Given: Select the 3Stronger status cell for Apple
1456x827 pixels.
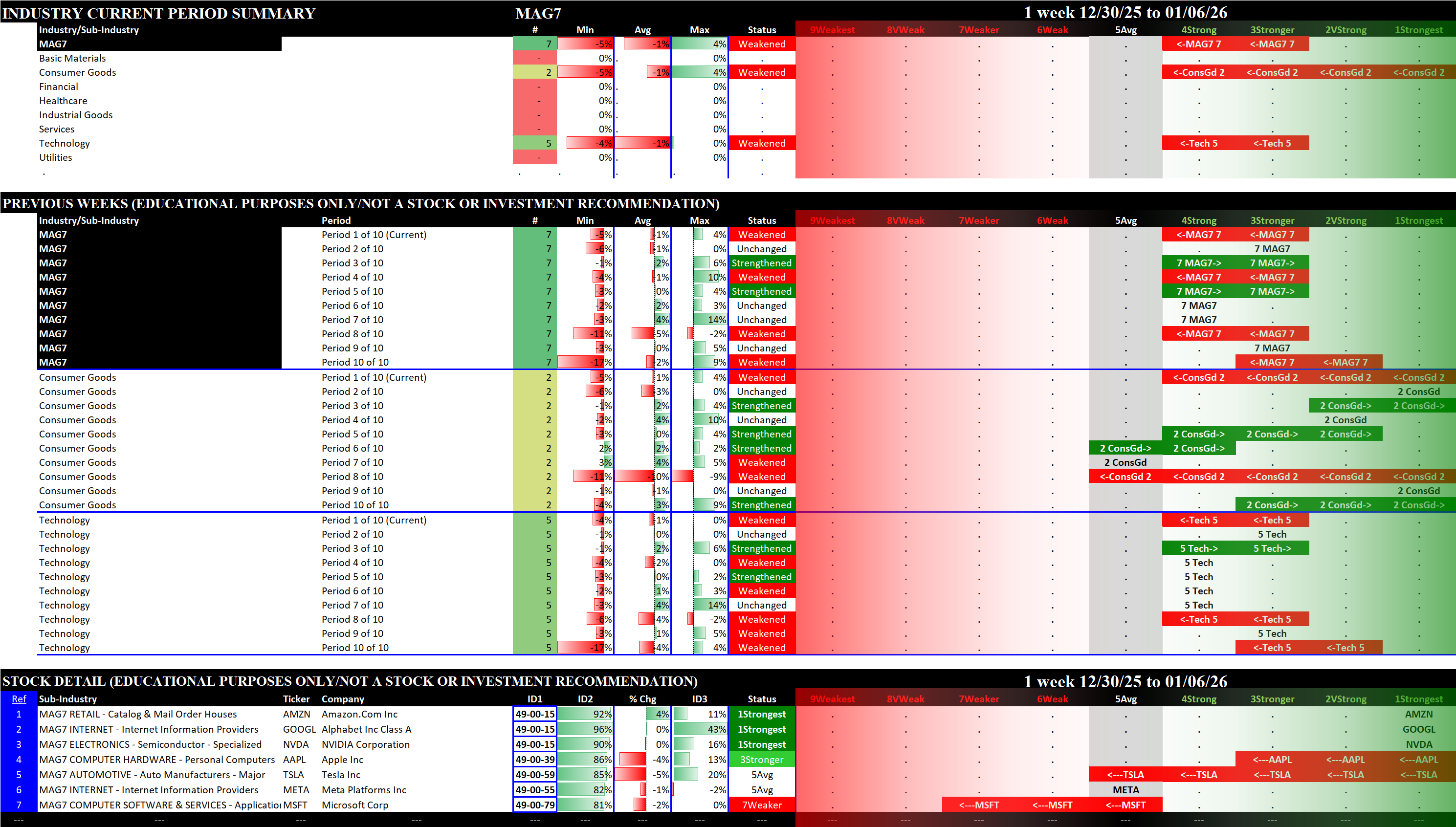Looking at the screenshot, I should tap(761, 760).
